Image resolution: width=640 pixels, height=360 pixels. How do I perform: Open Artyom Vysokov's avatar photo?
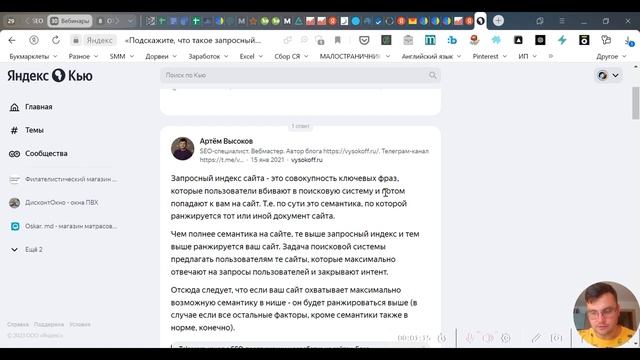[x=182, y=149]
